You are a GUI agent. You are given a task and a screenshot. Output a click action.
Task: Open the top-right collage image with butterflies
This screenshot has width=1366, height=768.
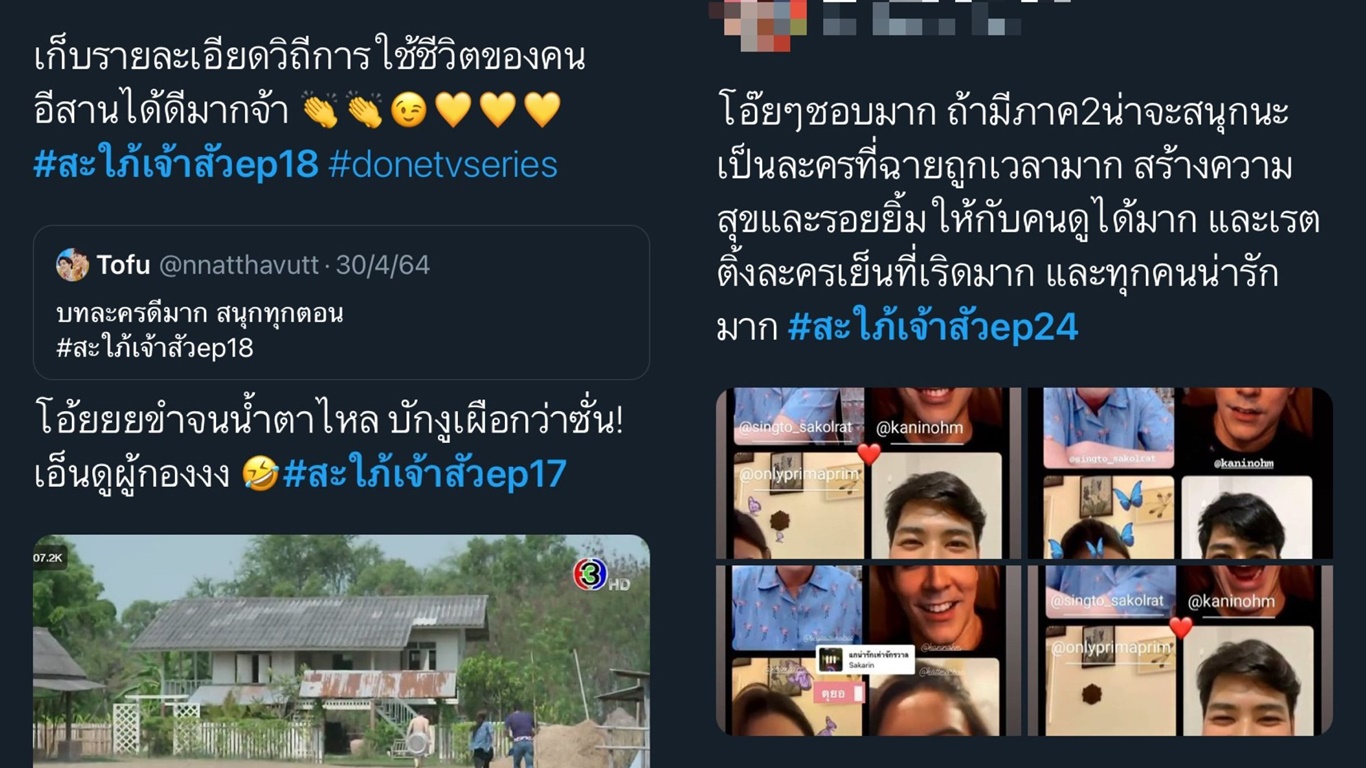[x=1180, y=473]
